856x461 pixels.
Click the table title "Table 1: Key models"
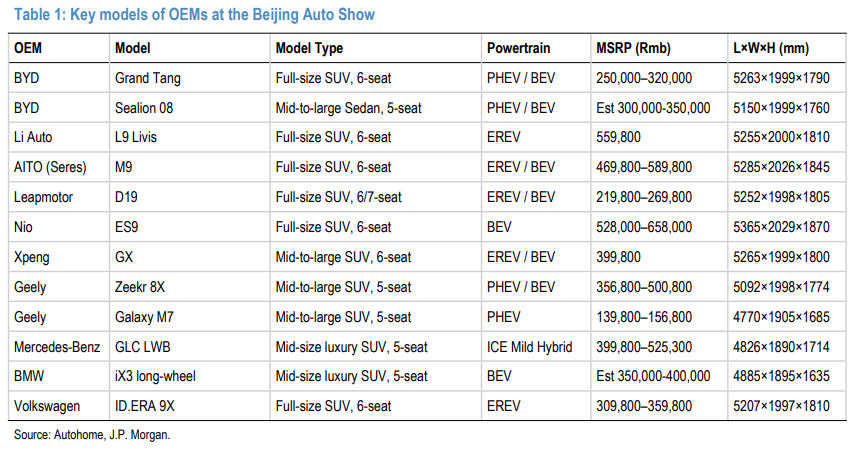click(192, 16)
